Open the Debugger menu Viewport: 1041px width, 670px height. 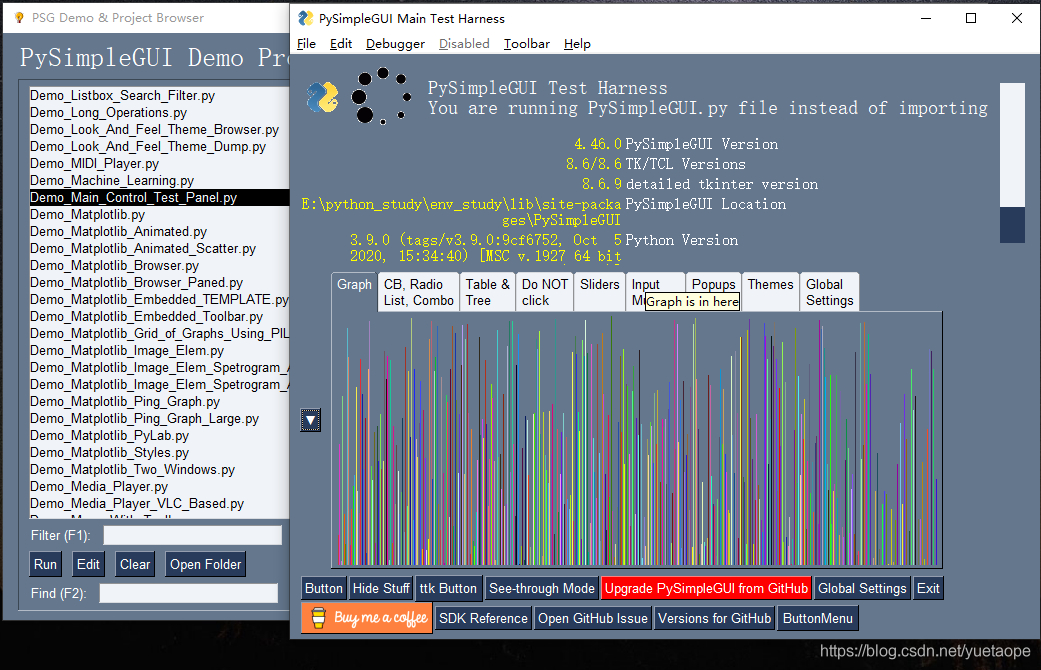[x=395, y=44]
